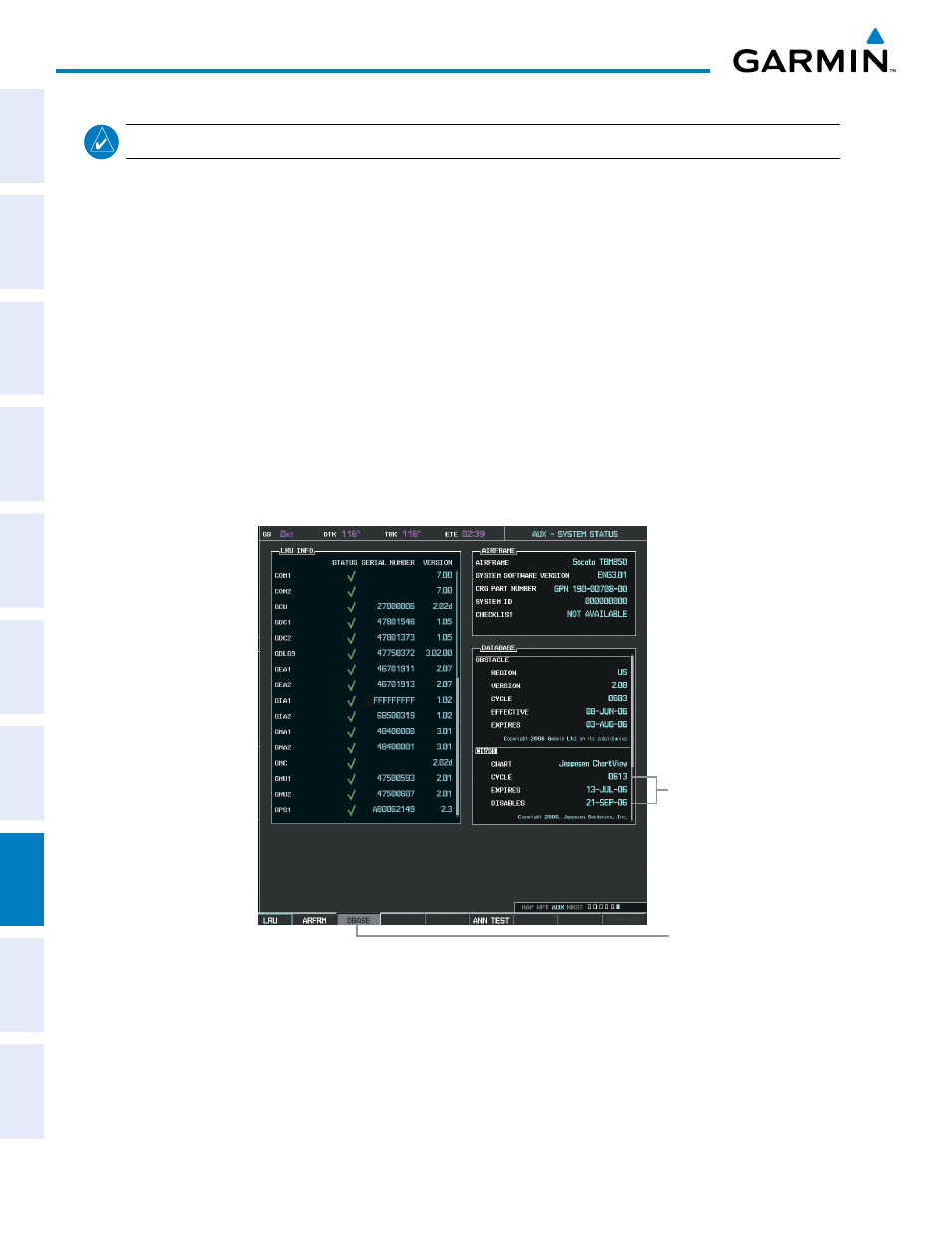The height and width of the screenshot is (1233, 952).
Task: Click the AUX page group indicator
Action: pos(558,908)
